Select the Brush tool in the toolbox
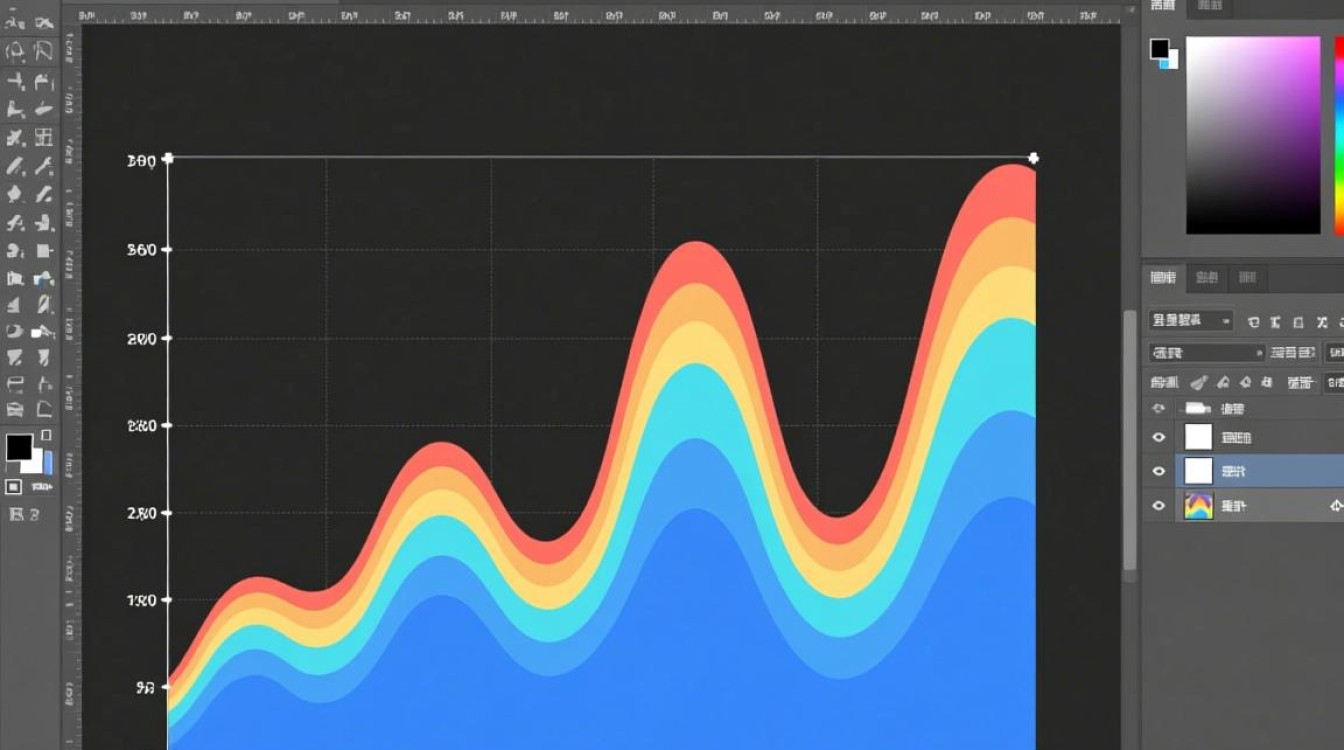 coord(16,166)
